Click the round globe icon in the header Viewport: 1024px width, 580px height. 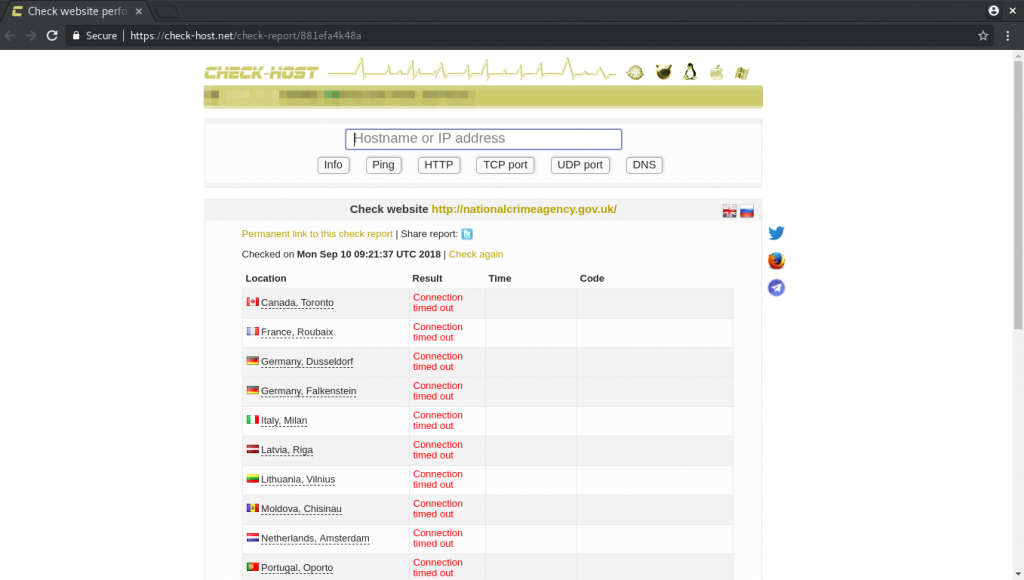tap(635, 72)
